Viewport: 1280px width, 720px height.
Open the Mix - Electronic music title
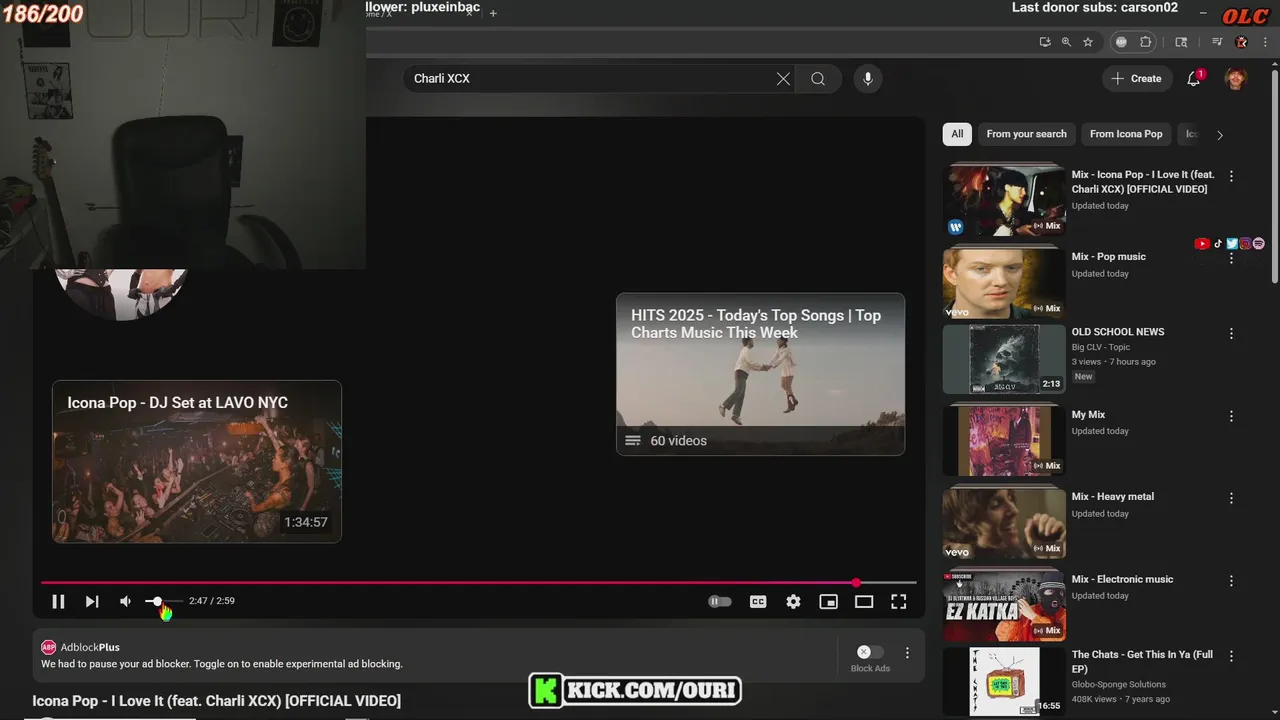coord(1122,579)
